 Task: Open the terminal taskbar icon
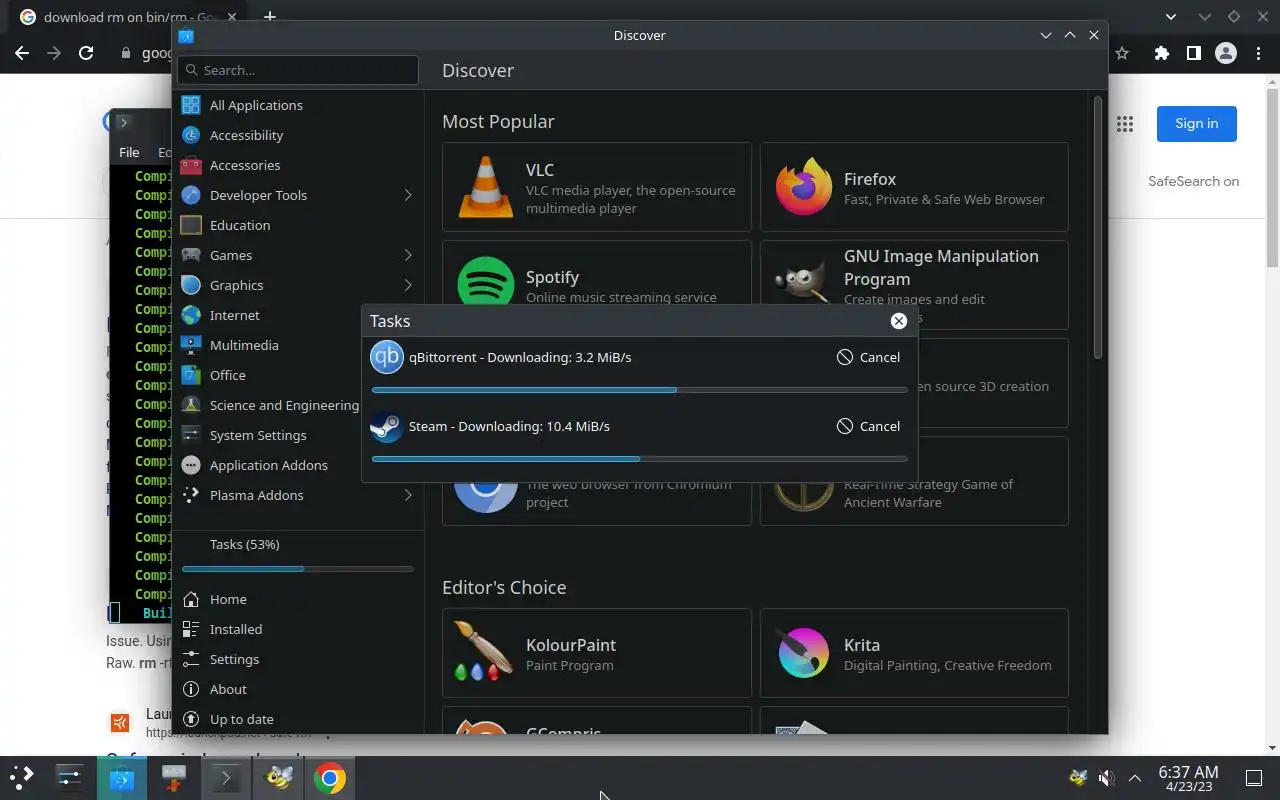[x=226, y=777]
